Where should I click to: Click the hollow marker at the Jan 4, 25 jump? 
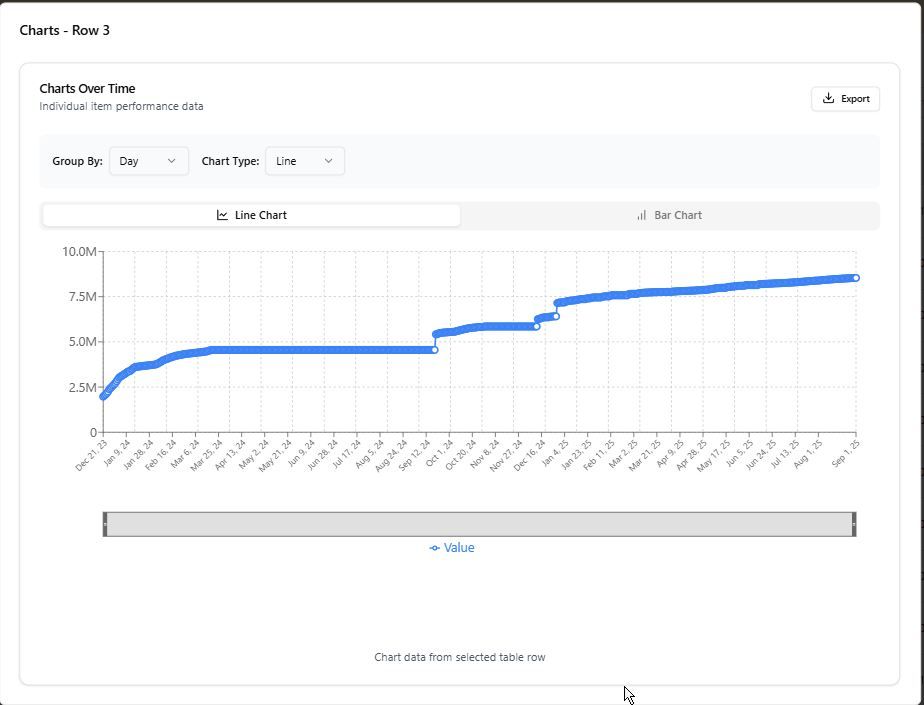pyautogui.click(x=558, y=315)
